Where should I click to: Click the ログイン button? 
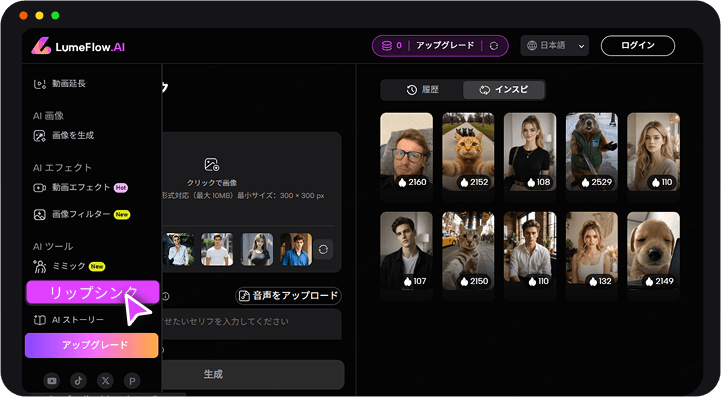[638, 46]
